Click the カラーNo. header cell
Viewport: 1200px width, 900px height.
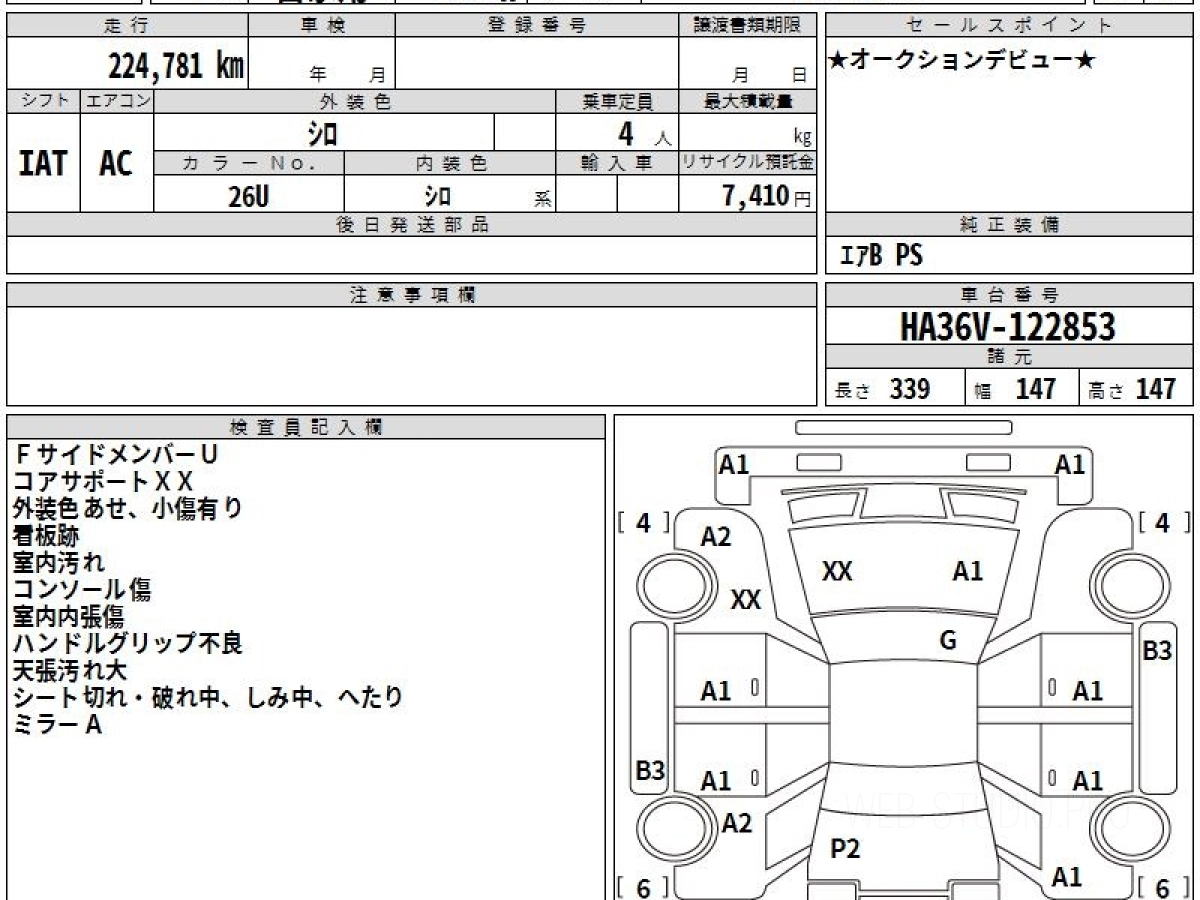pos(249,163)
